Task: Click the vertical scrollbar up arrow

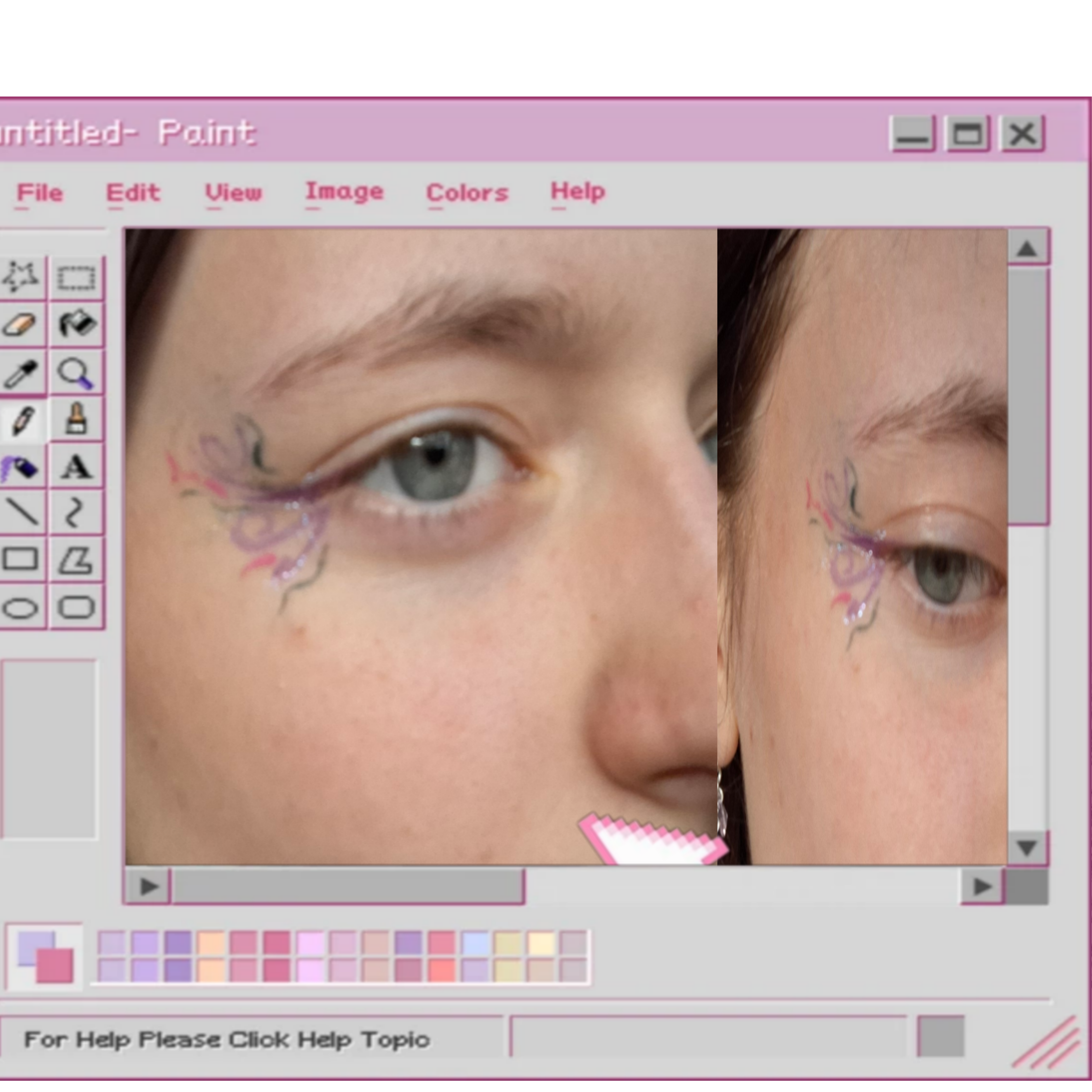Action: coord(1028,248)
